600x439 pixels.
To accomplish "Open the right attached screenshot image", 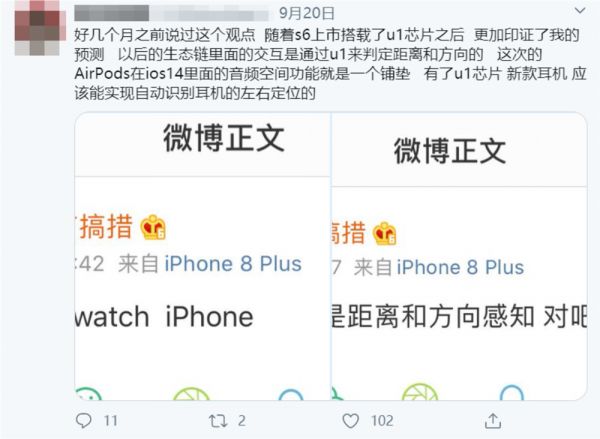I will pyautogui.click(x=459, y=256).
